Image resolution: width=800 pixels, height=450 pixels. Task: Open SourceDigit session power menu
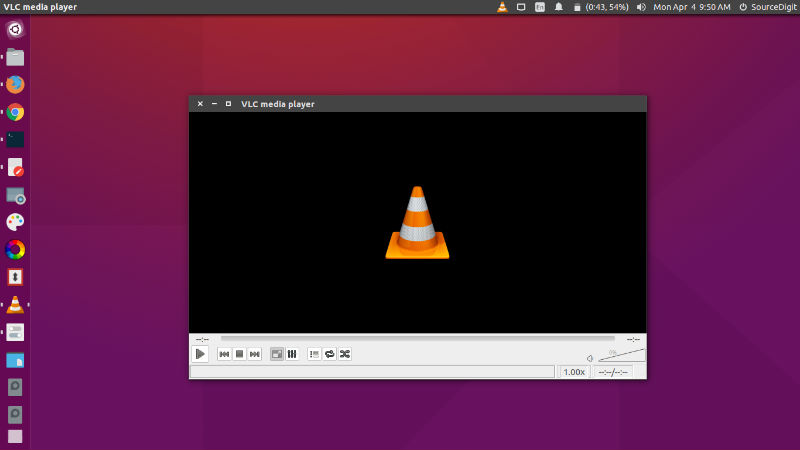pos(767,7)
